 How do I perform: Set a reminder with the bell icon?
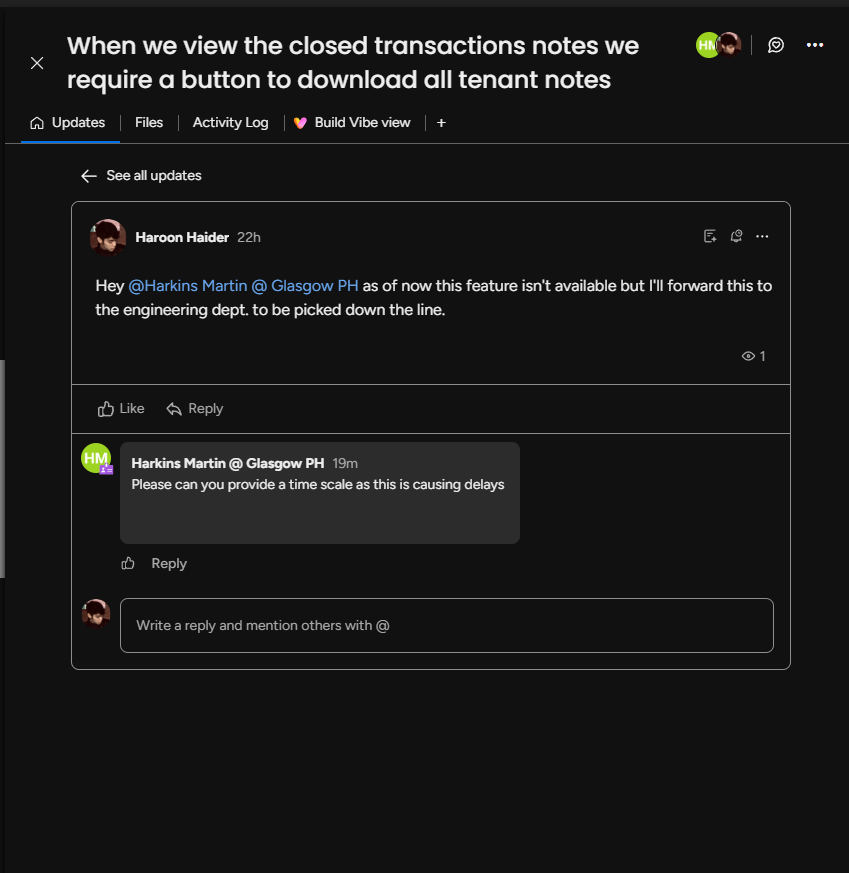pyautogui.click(x=736, y=236)
